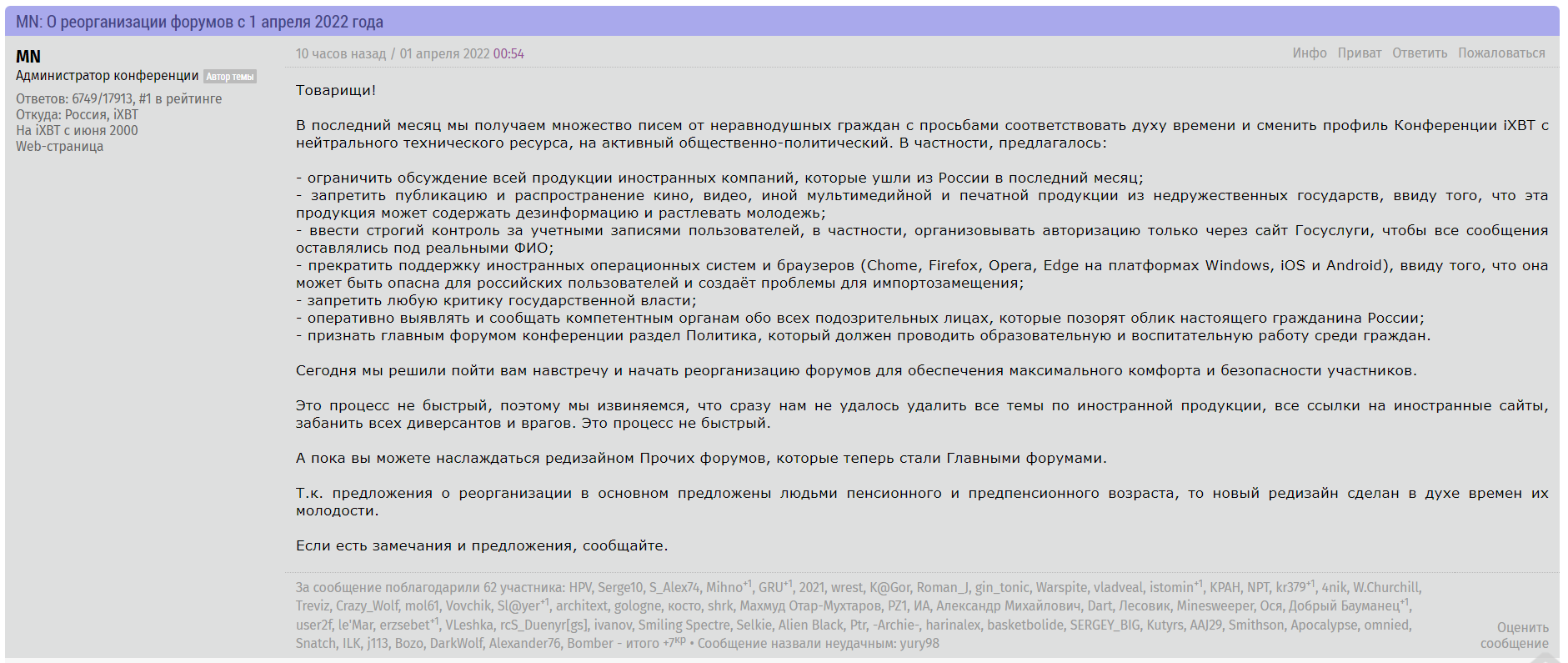The height and width of the screenshot is (663, 1568).
Task: Click the thread title about forum reorganization
Action: click(x=199, y=22)
